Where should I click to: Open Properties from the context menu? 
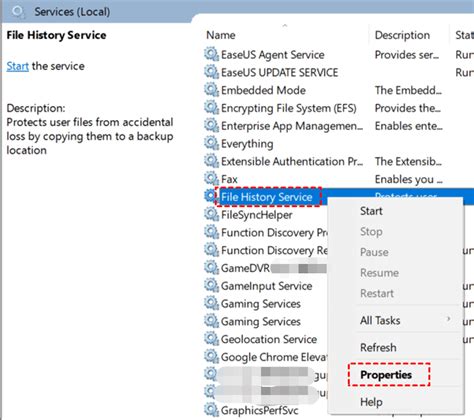click(386, 375)
